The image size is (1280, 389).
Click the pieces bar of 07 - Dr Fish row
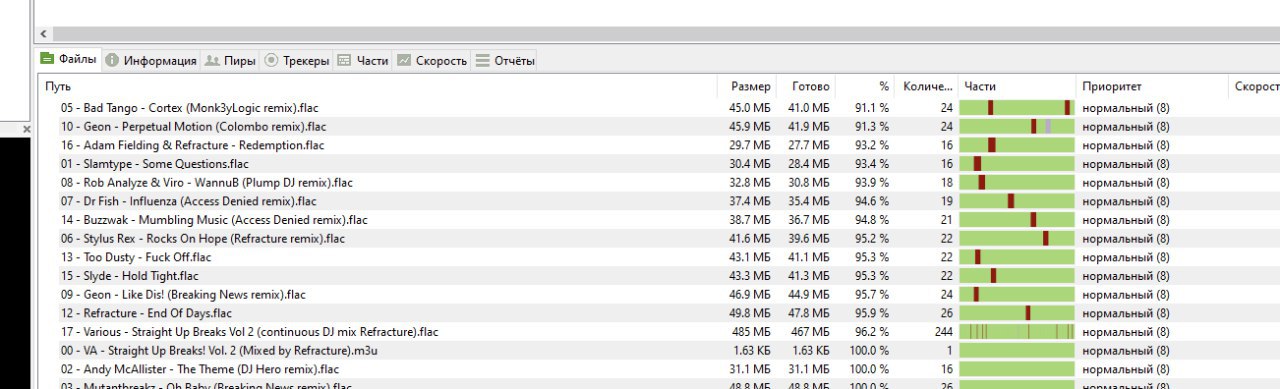(x=1016, y=201)
